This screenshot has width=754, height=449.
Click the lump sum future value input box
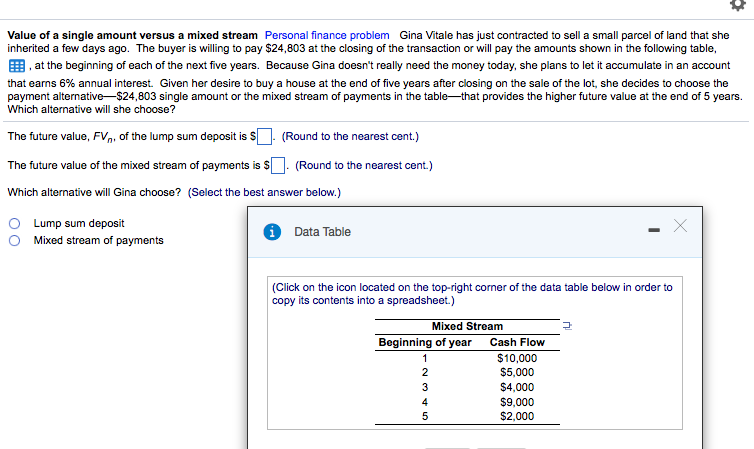[264, 137]
